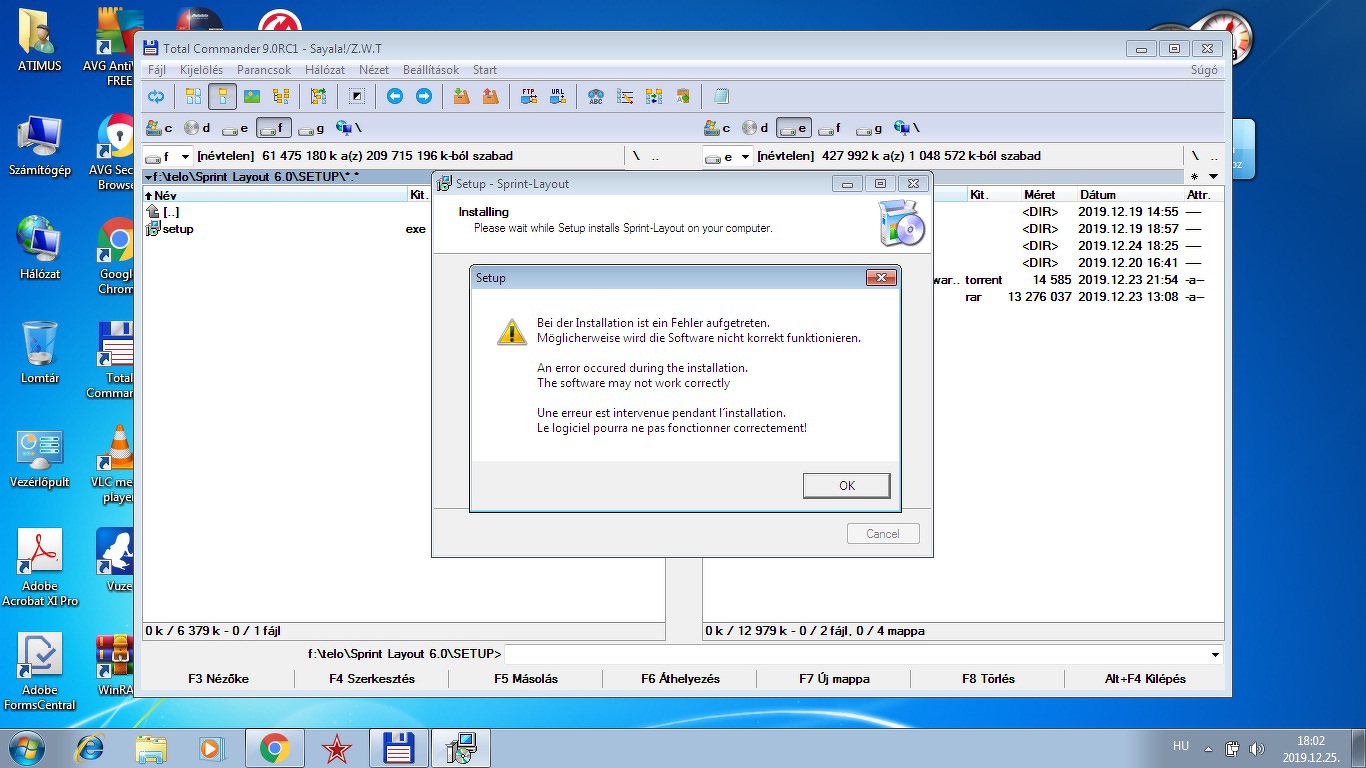Click the branch view toolbar icon with green arrow
The height and width of the screenshot is (768, 1366).
tap(318, 96)
